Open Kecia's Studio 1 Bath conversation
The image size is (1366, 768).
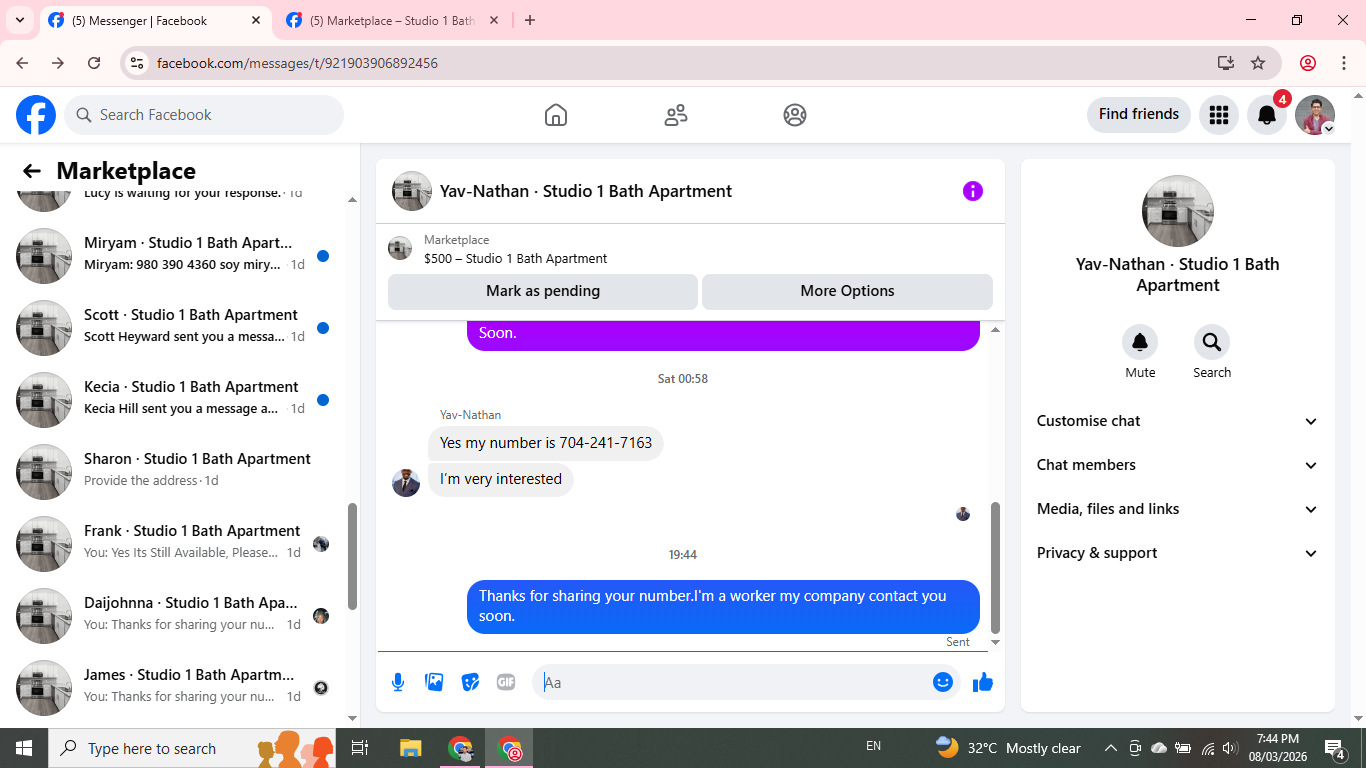(176, 400)
